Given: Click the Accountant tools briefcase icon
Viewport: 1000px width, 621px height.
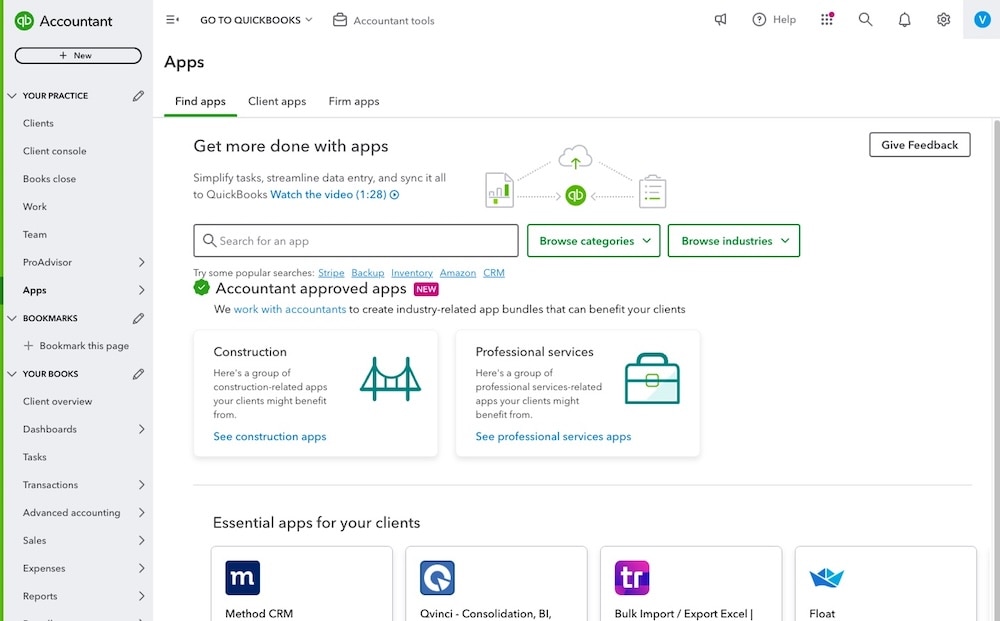Looking at the screenshot, I should [340, 19].
